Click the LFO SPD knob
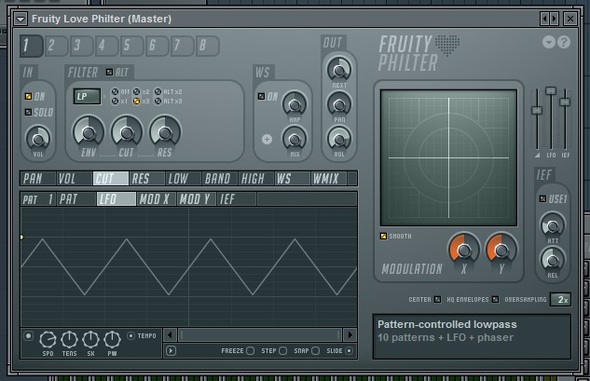The height and width of the screenshot is (381, 590). point(48,339)
